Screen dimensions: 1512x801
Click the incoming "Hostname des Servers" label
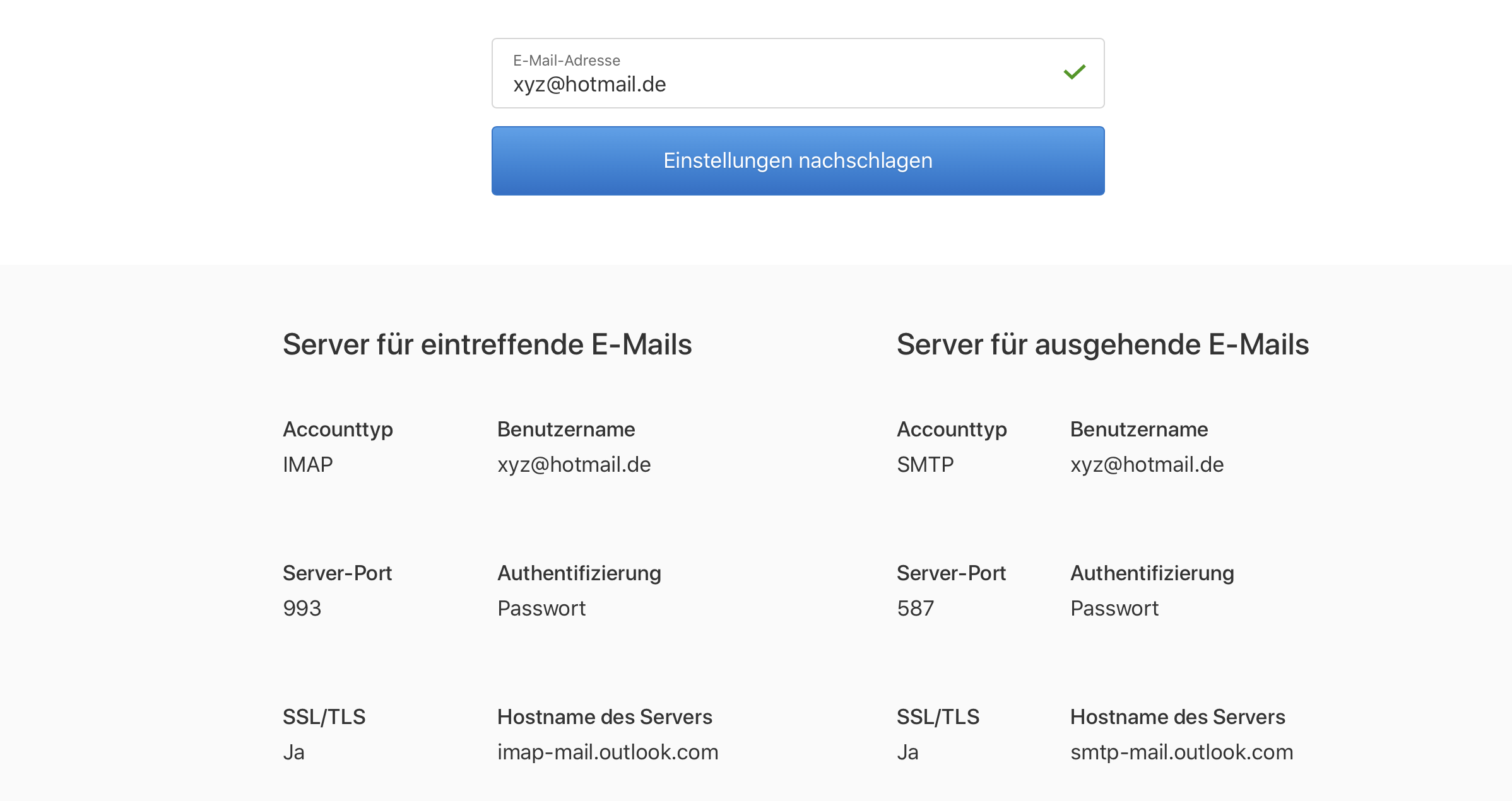(x=605, y=717)
